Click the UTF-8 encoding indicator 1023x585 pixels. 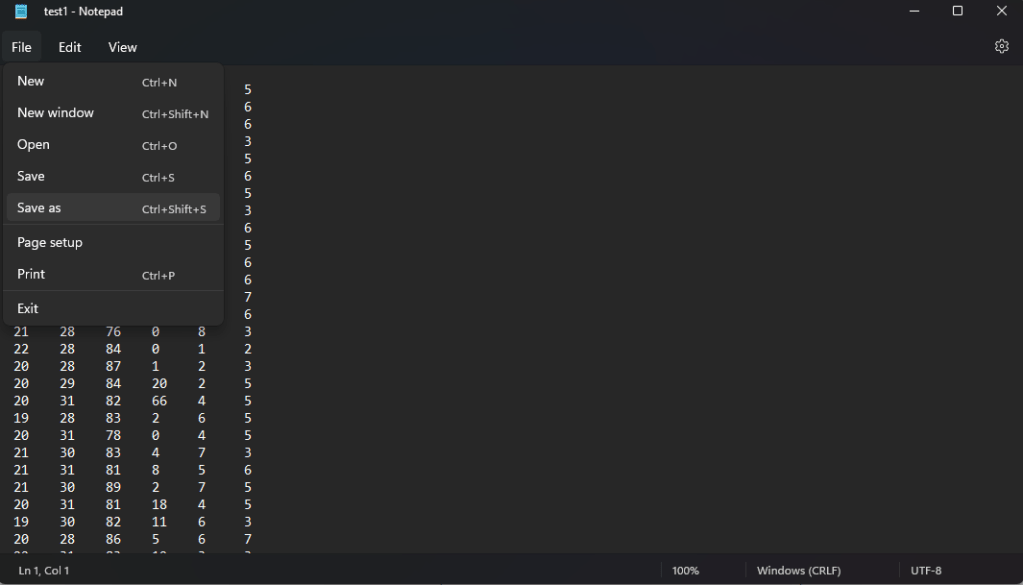point(925,570)
